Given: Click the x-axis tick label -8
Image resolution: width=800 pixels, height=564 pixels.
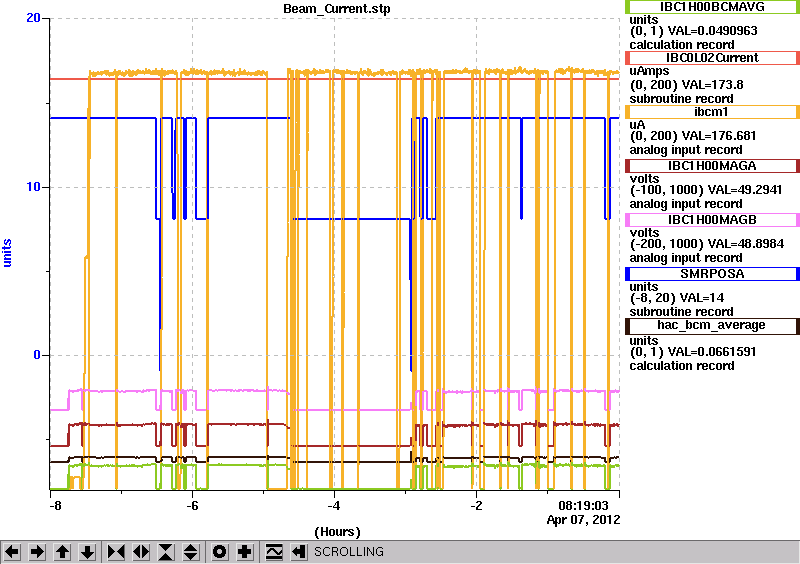Looking at the screenshot, I should point(55,506).
